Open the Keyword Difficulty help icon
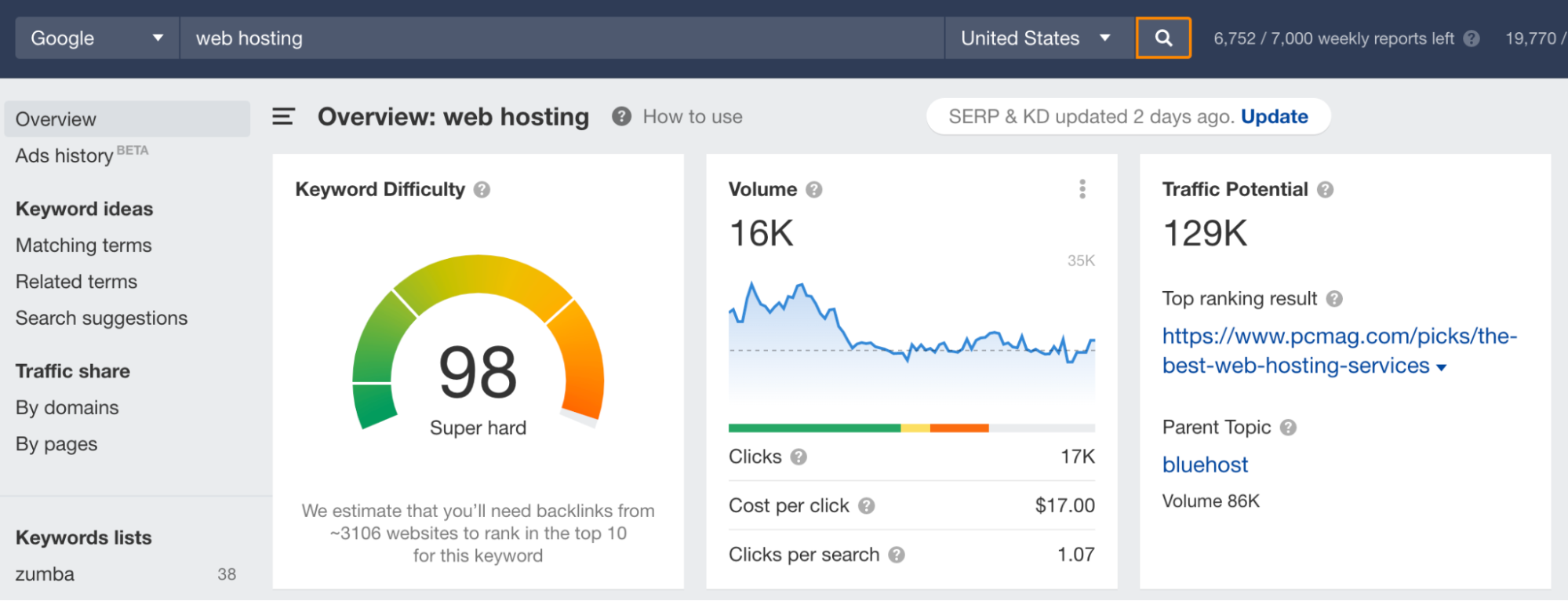Viewport: 1568px width, 601px height. [482, 190]
